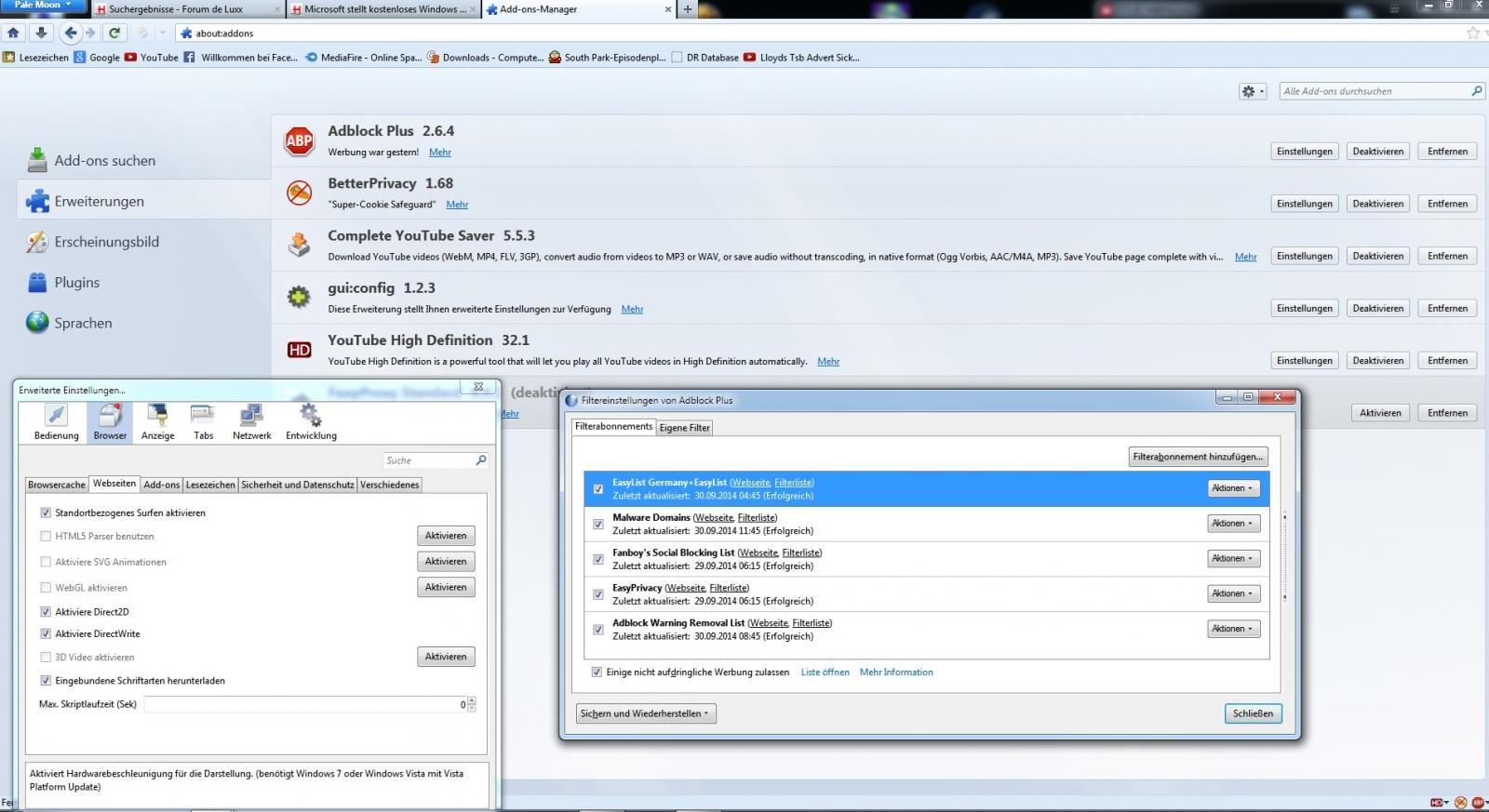The image size is (1489, 812).
Task: Open Aktionen dropdown for Fanboy's Social Blocking
Action: 1233,558
